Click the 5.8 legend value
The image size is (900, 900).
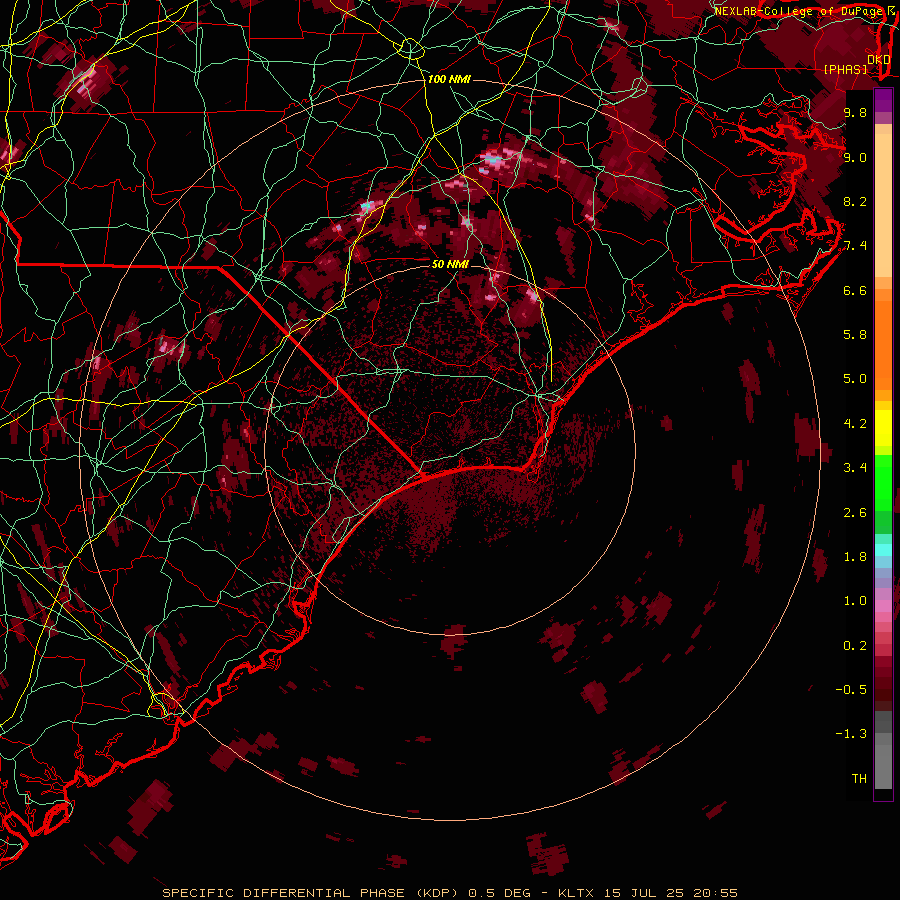(x=855, y=335)
